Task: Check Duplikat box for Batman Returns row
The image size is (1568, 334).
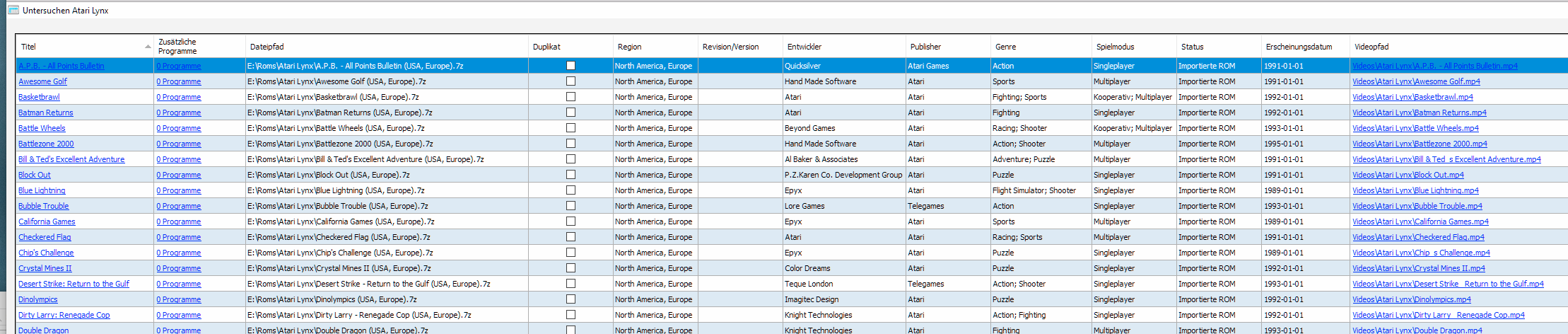Action: click(571, 113)
